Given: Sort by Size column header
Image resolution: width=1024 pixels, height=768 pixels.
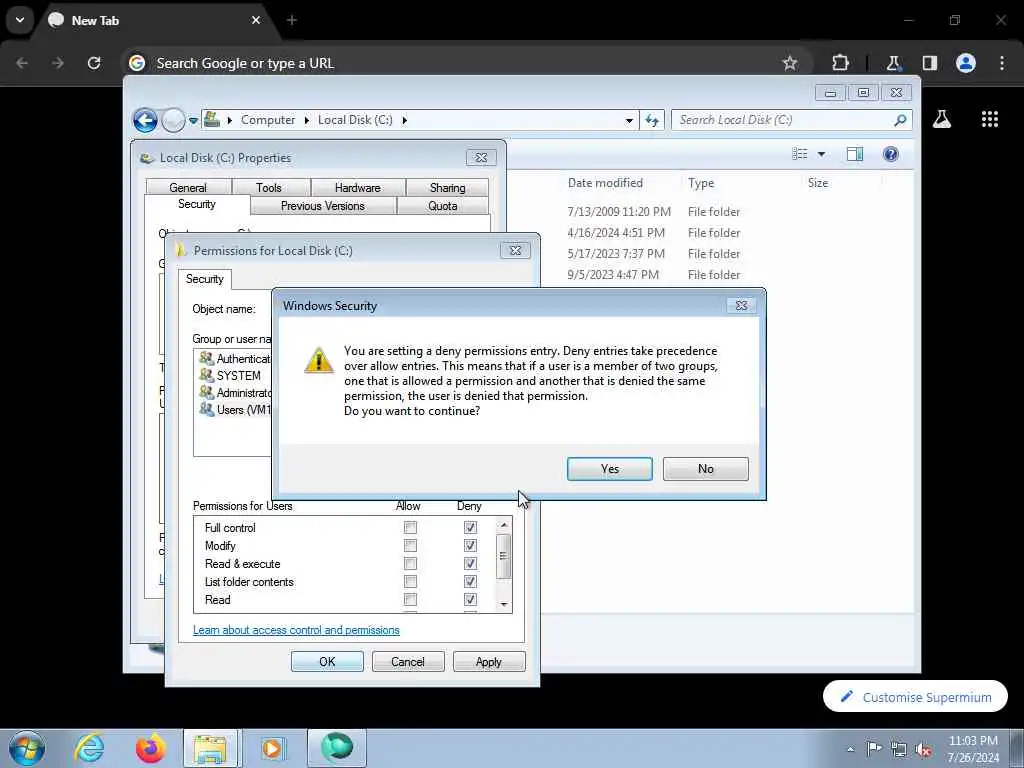Looking at the screenshot, I should click(818, 183).
